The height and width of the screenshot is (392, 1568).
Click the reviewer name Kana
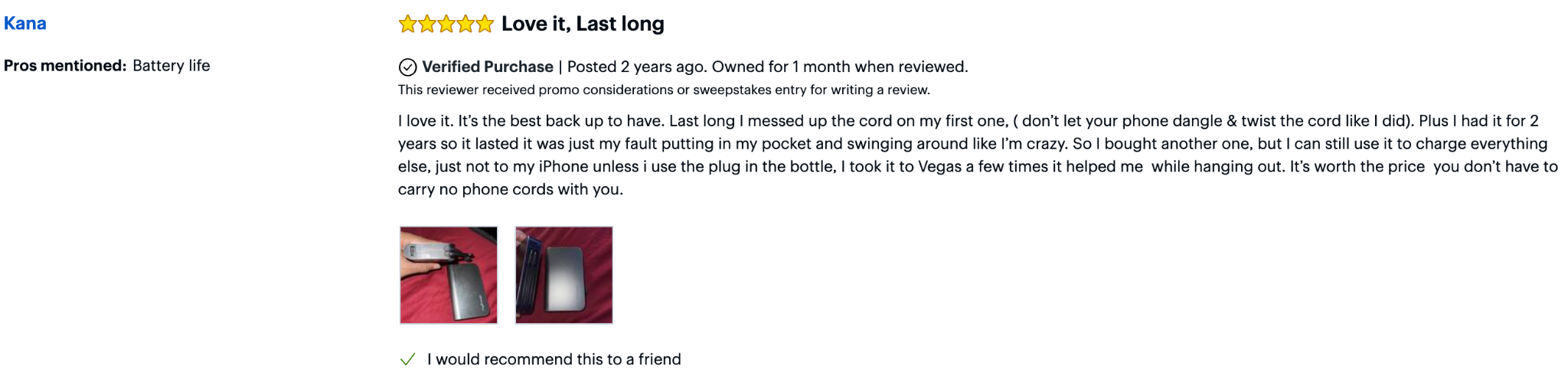[x=25, y=24]
